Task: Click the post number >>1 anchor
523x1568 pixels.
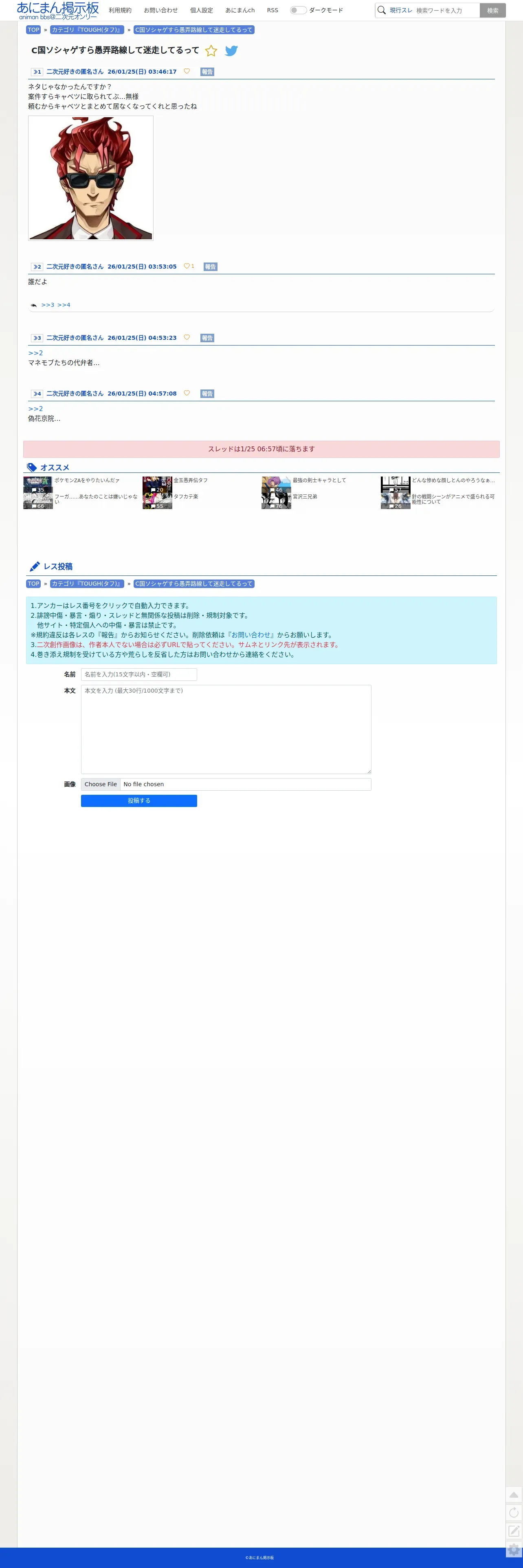Action: pyautogui.click(x=37, y=72)
